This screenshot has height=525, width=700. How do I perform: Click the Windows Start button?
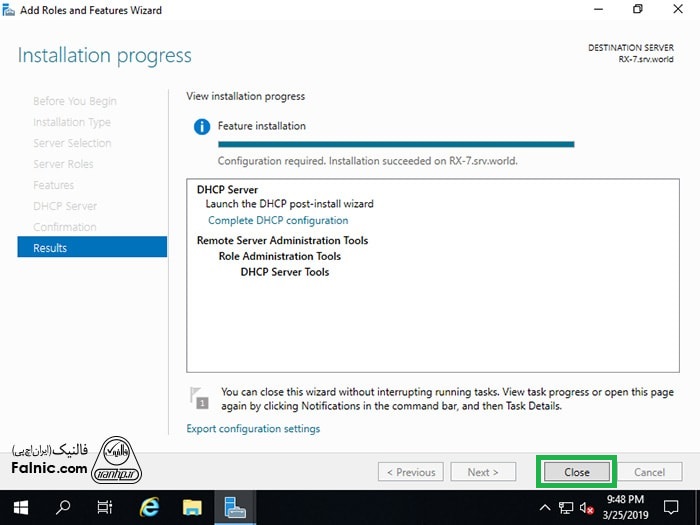19,507
